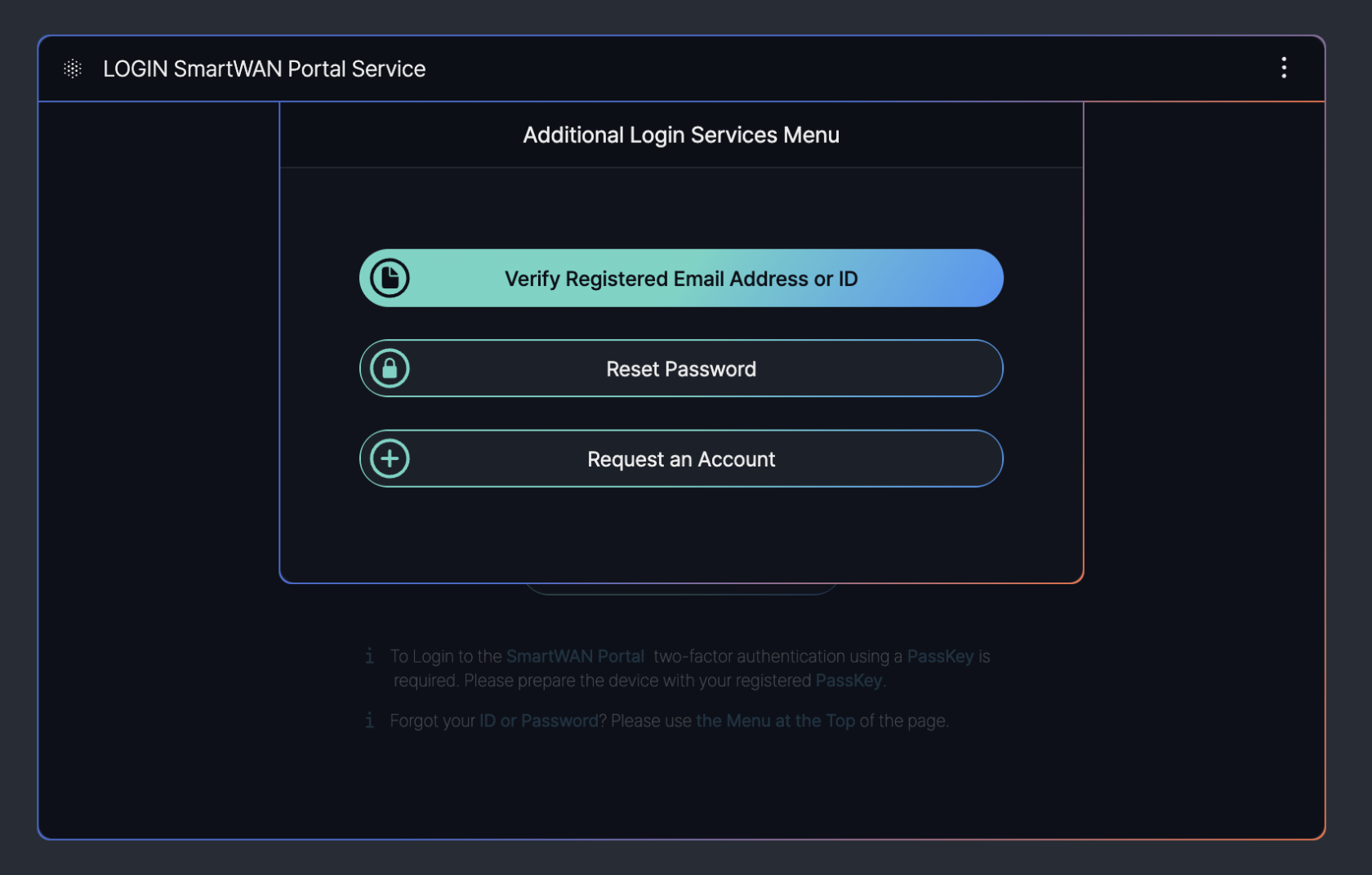1372x875 pixels.
Task: Select Verify Registered Email Address or ID label
Action: tap(680, 279)
